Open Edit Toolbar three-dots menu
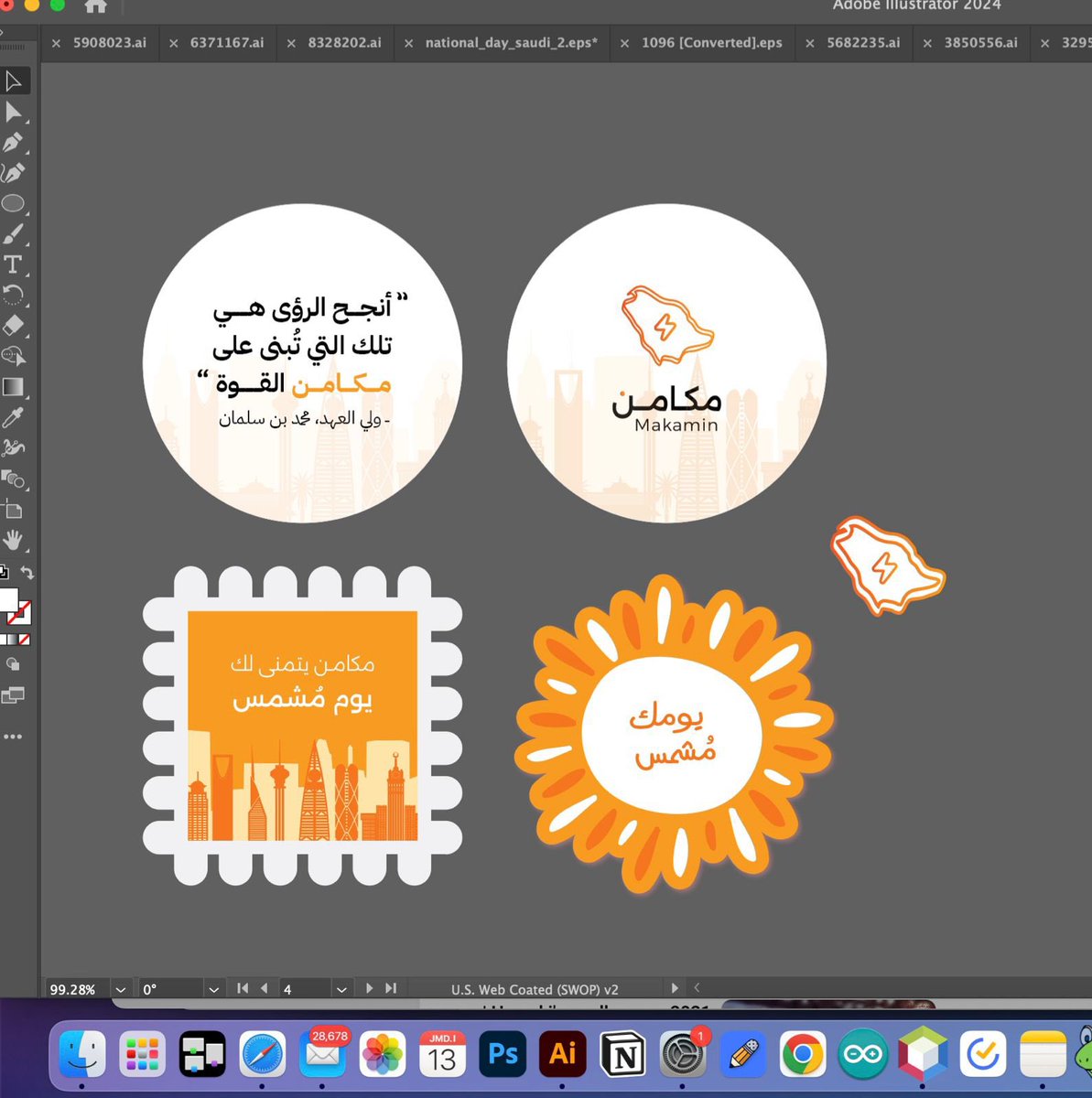The height and width of the screenshot is (1098, 1092). [x=12, y=737]
